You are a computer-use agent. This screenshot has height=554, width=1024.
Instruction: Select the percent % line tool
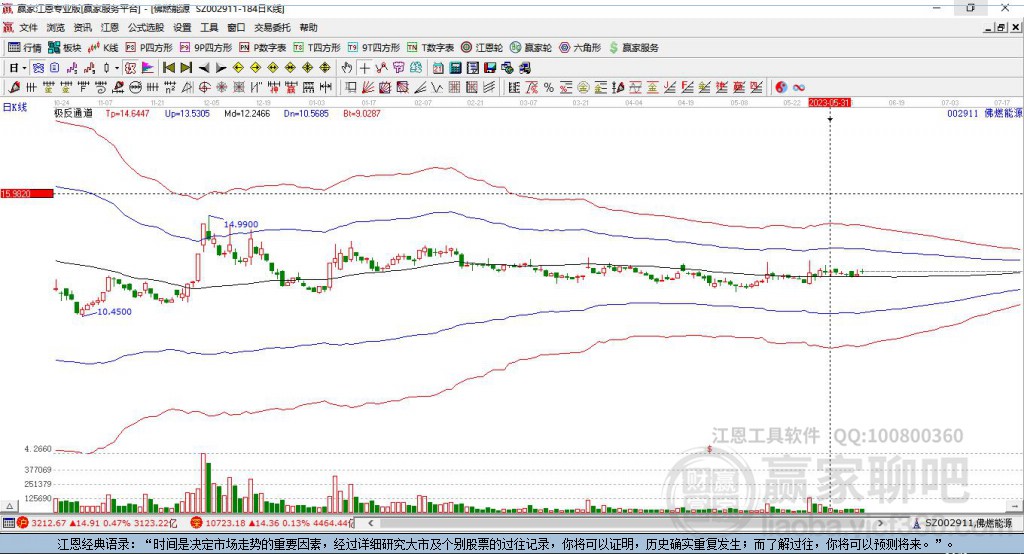pos(549,87)
